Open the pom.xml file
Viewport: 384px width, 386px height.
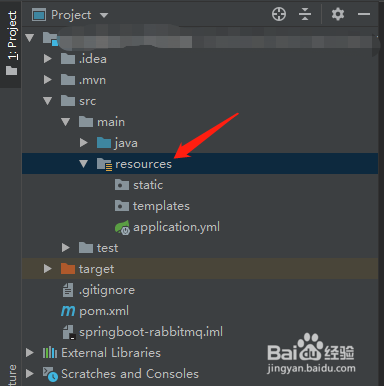(x=104, y=311)
